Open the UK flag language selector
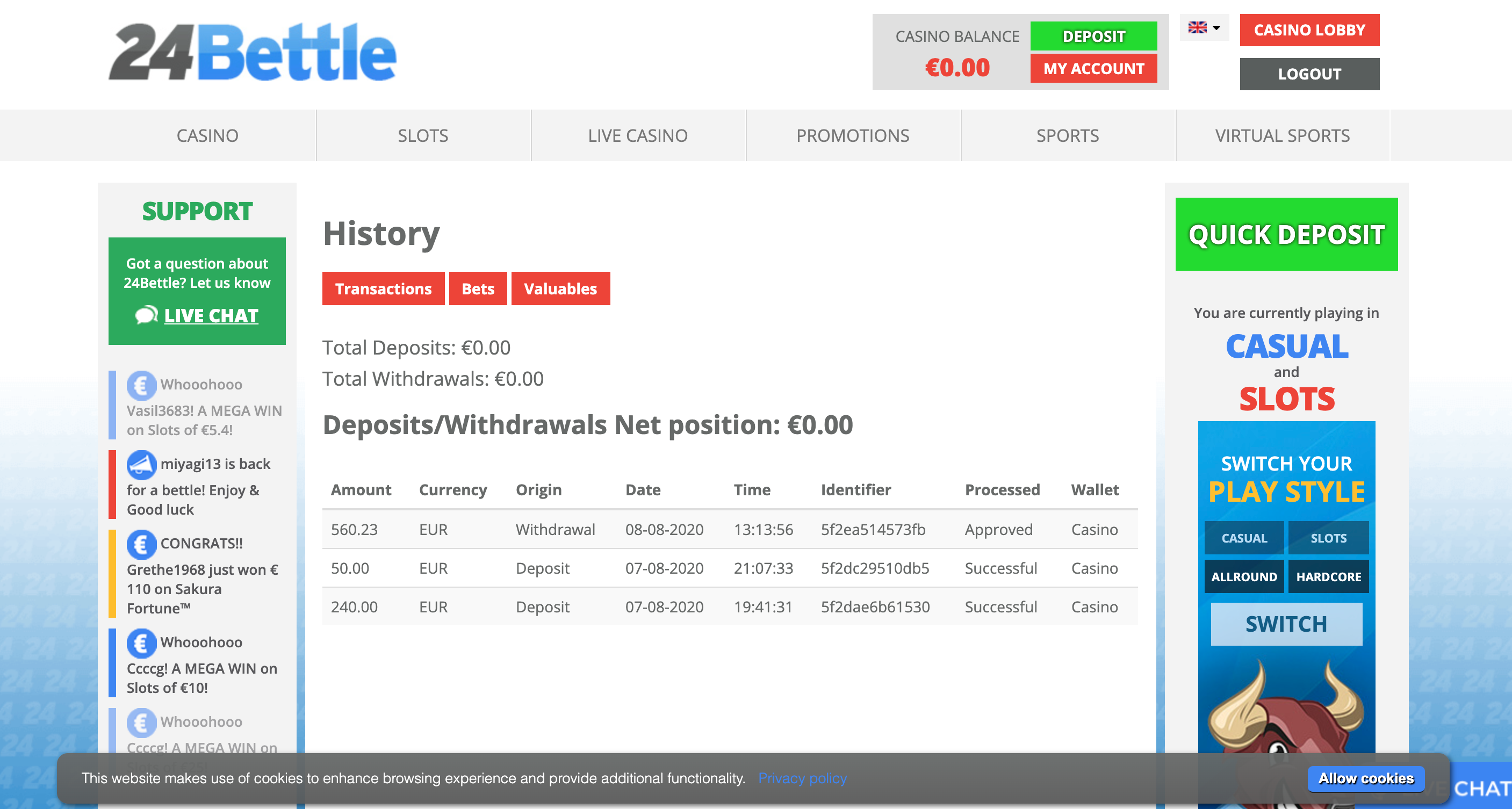The image size is (1512, 809). (1204, 27)
